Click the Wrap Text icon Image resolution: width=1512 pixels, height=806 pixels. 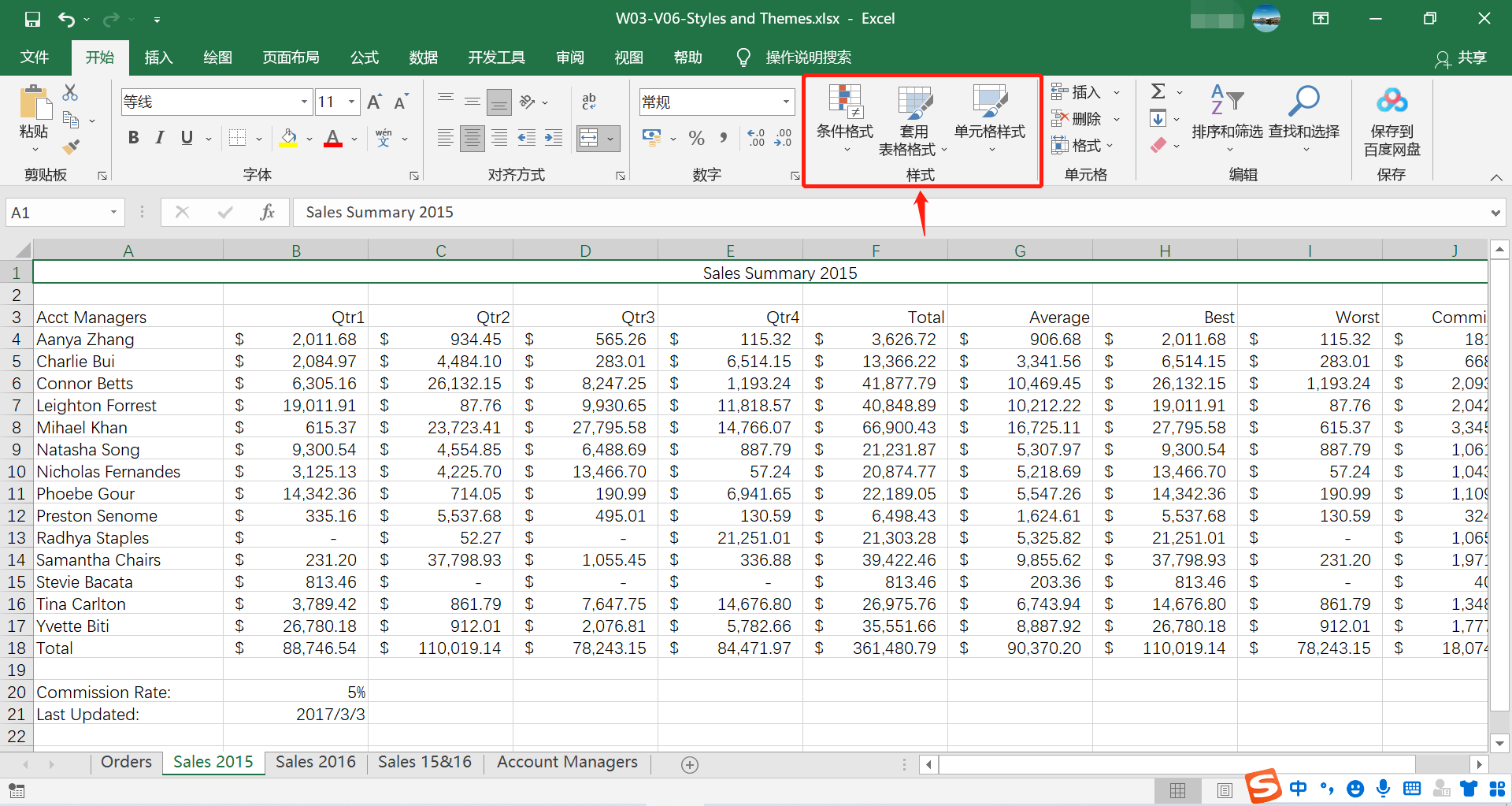point(589,102)
